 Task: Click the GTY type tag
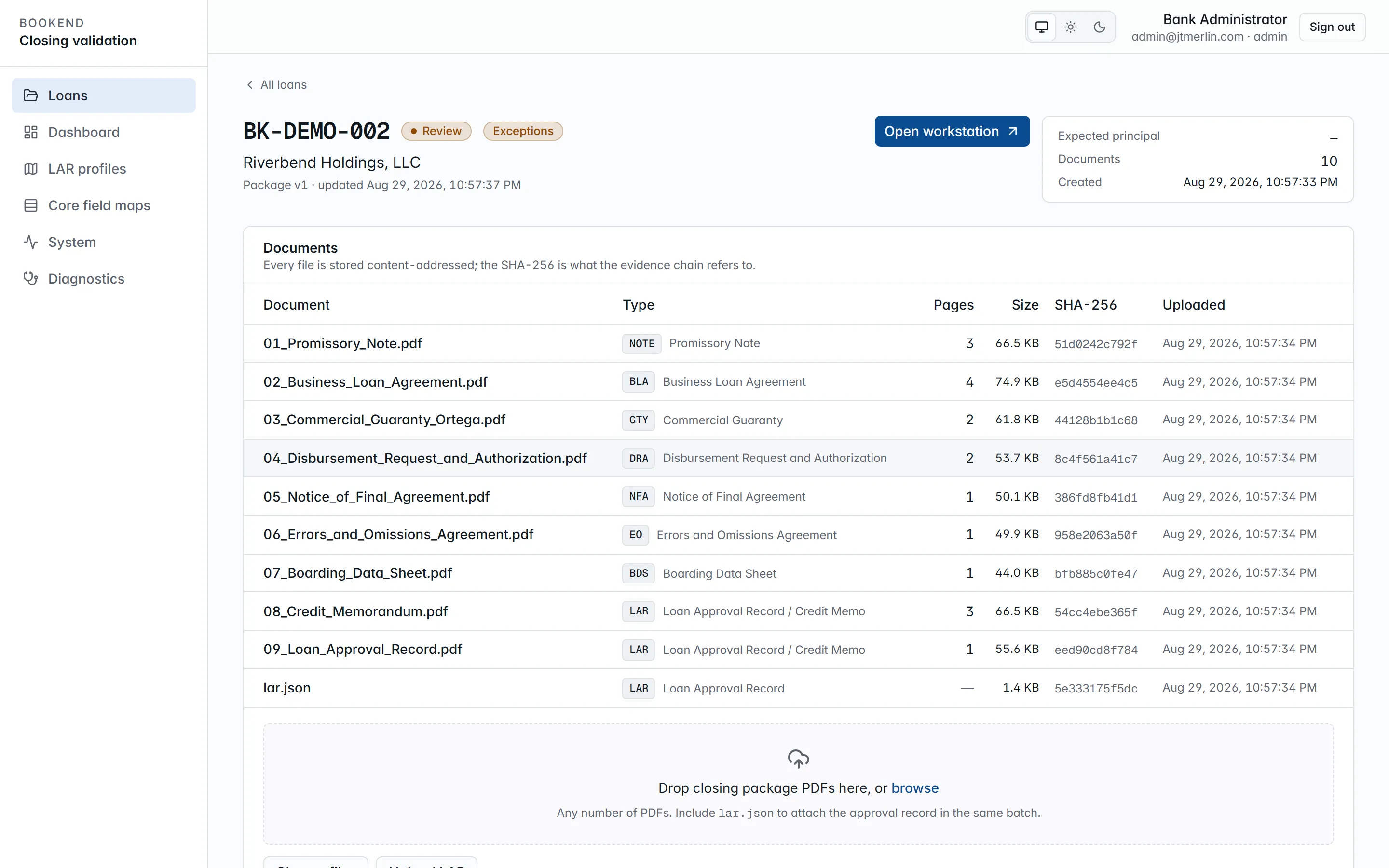point(638,420)
